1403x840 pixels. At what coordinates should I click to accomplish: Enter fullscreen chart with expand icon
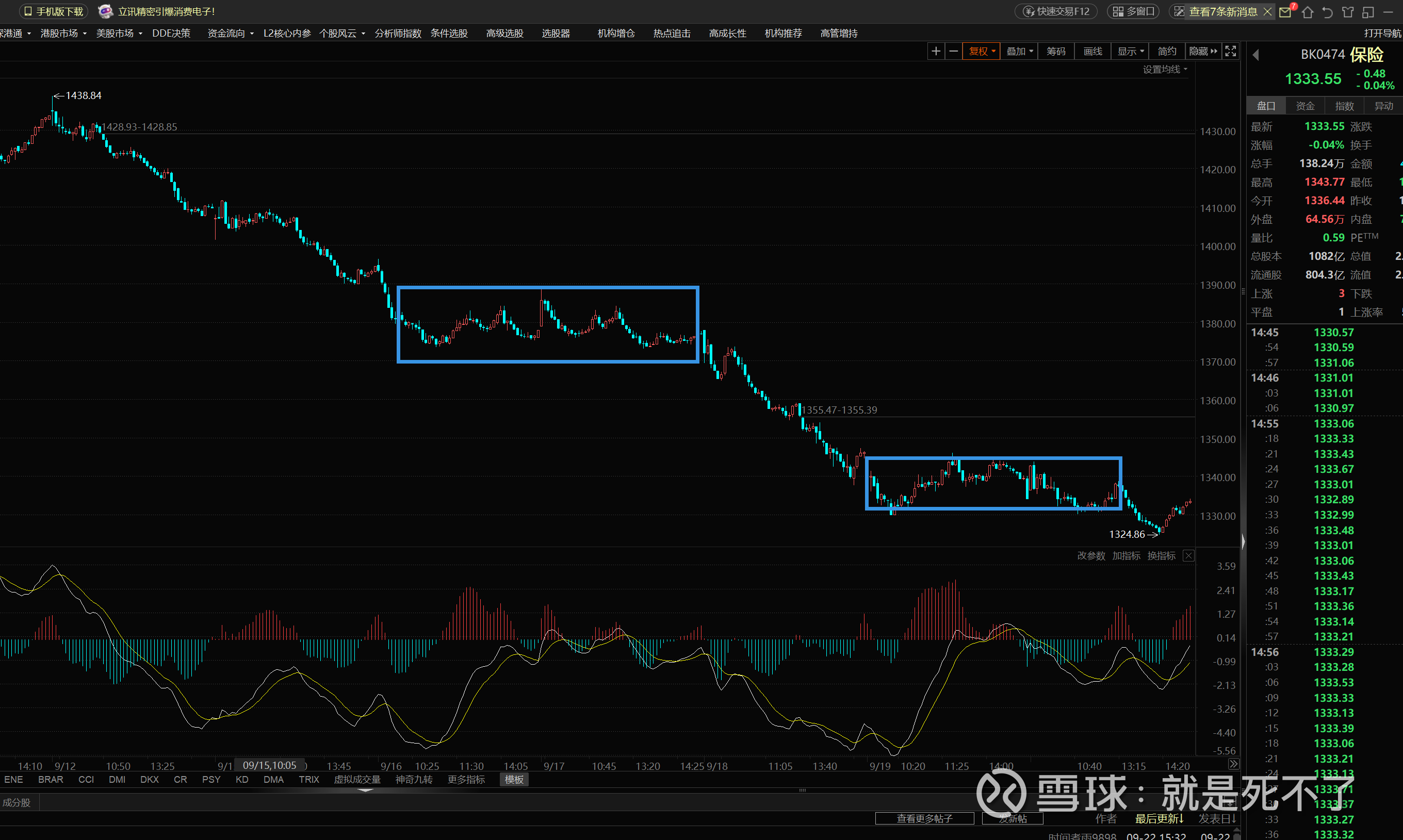(1230, 52)
